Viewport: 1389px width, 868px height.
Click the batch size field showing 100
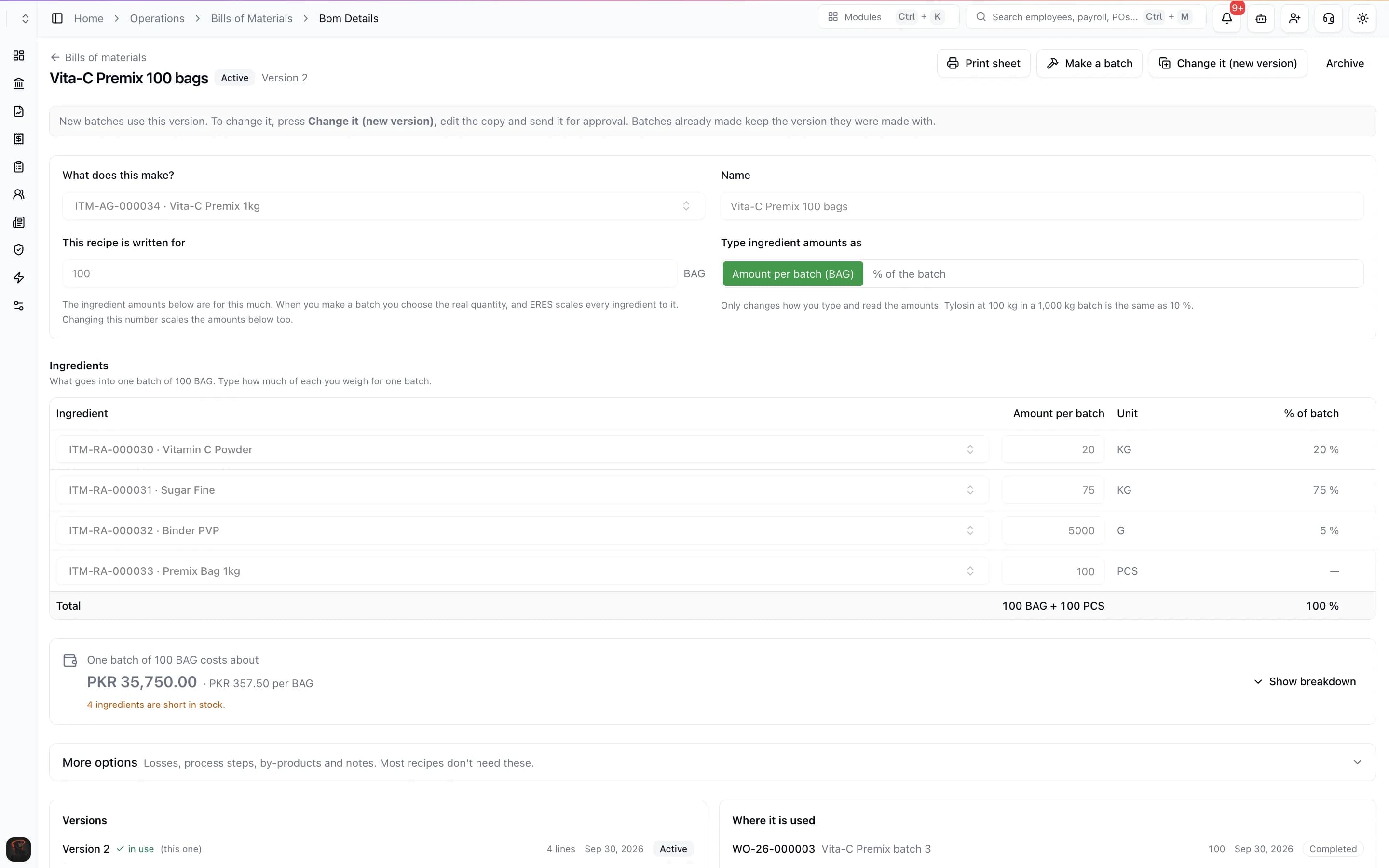(369, 274)
